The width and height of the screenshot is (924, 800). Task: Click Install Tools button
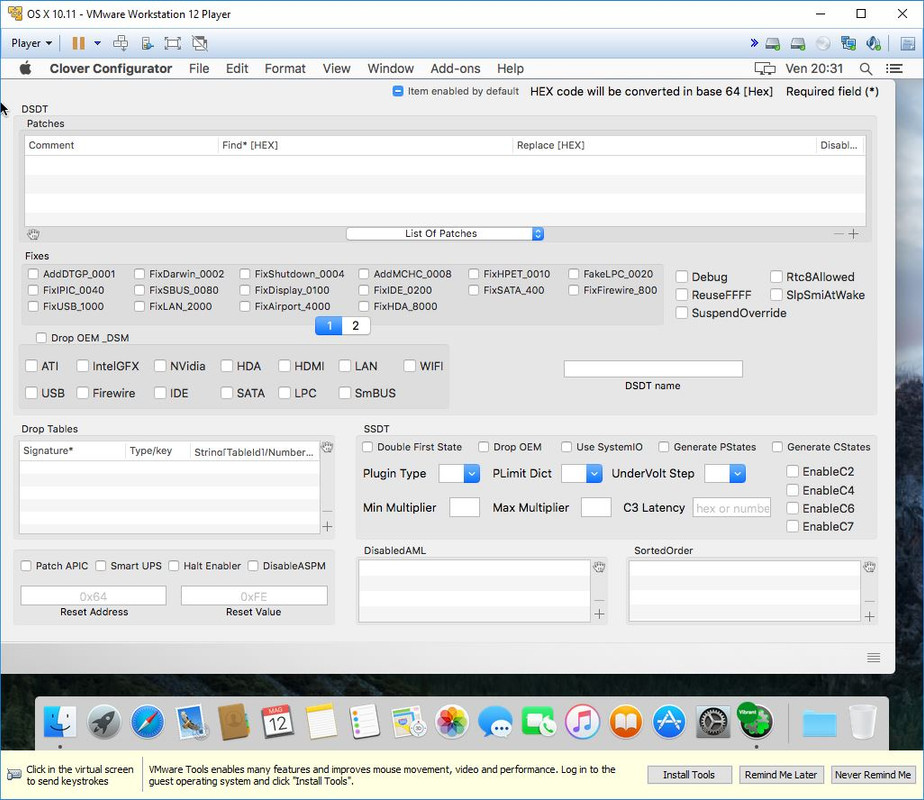689,775
